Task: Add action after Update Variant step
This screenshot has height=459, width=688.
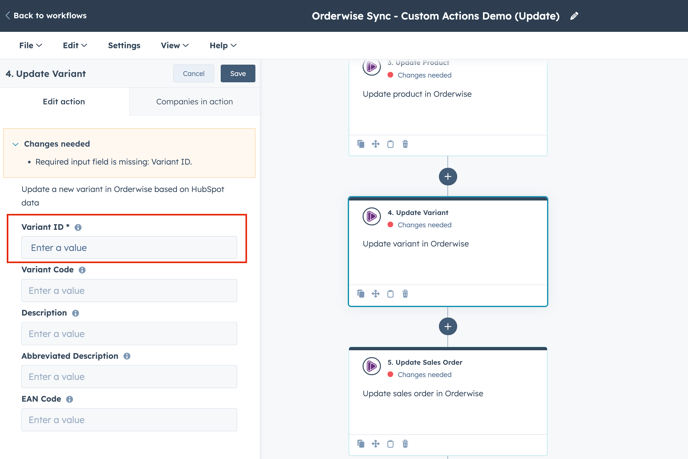Action: (x=448, y=326)
